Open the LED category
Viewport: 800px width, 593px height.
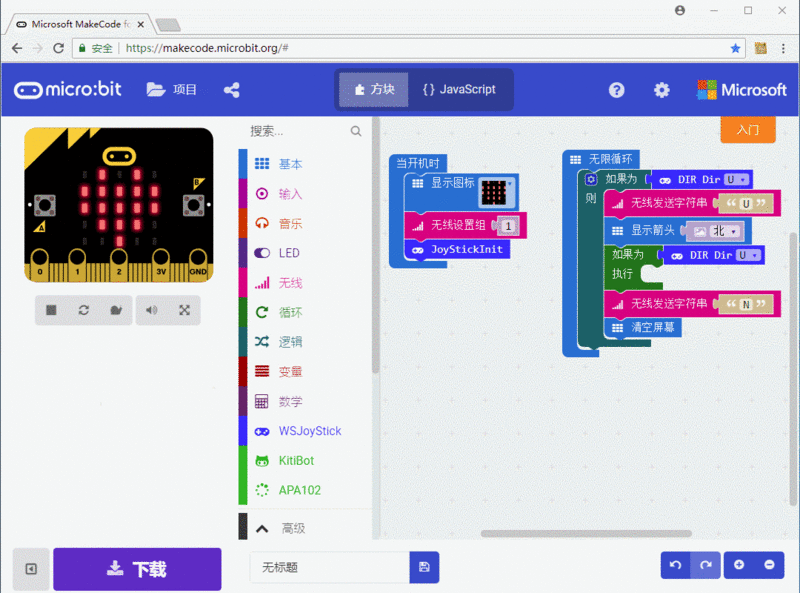click(305, 253)
